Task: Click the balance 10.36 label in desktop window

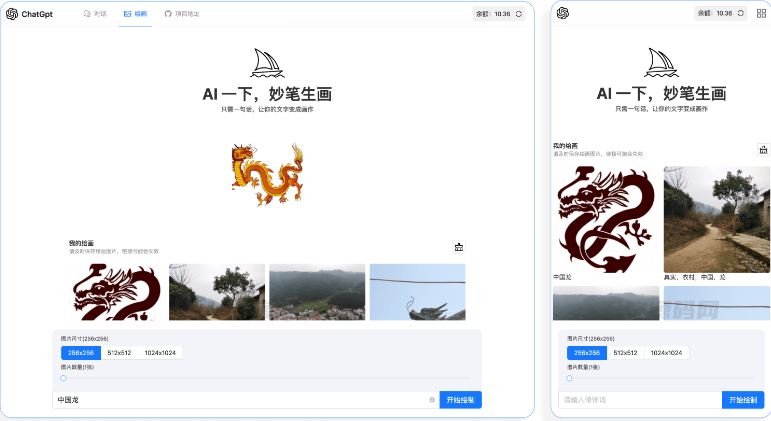Action: coord(493,14)
